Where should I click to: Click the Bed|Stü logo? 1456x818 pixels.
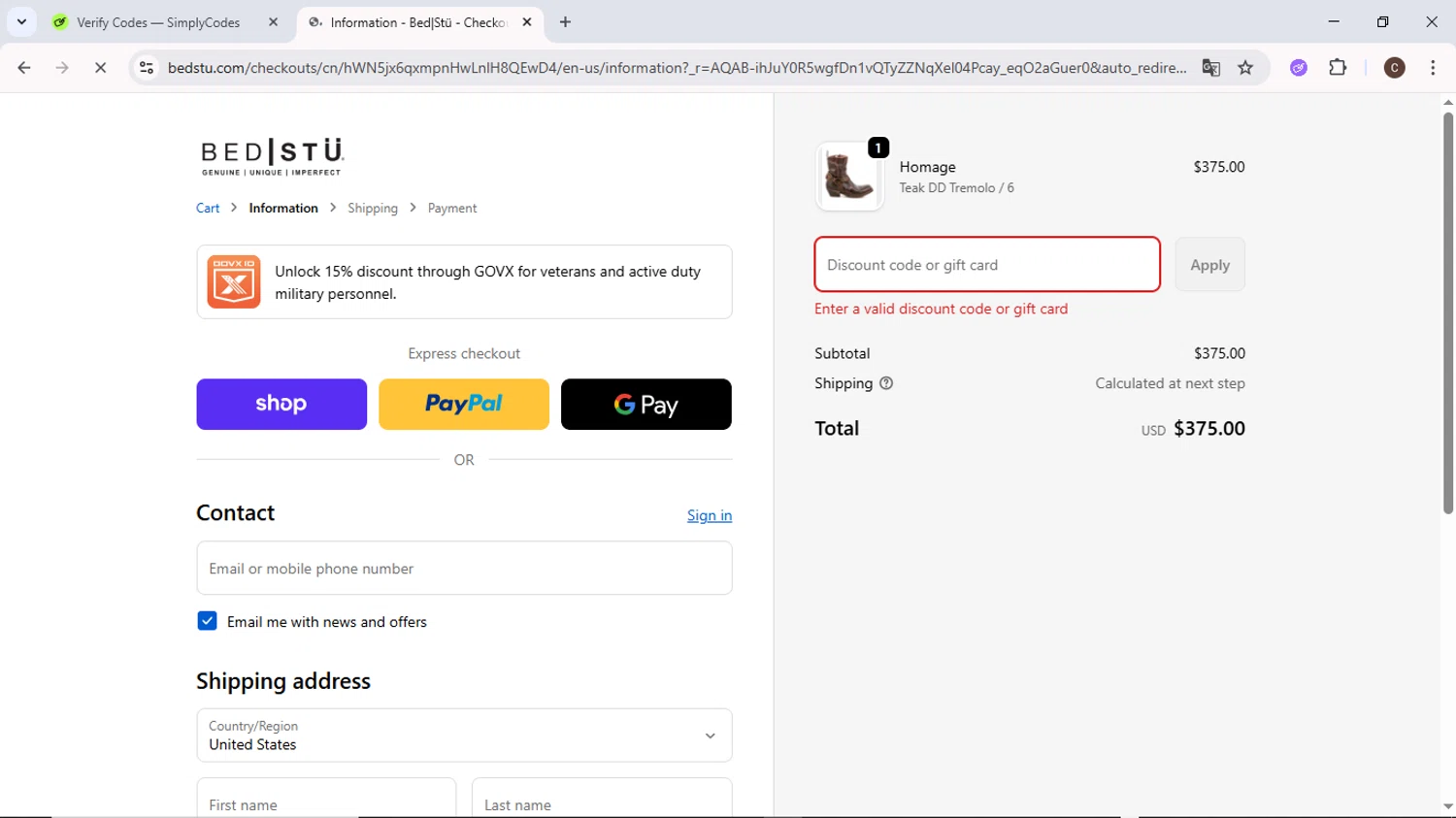(x=273, y=156)
